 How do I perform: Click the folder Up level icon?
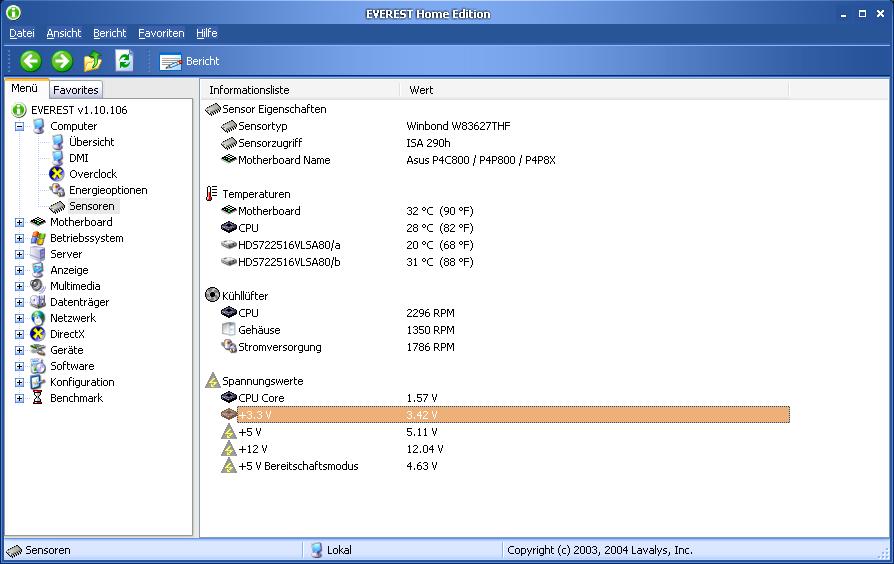click(x=92, y=61)
